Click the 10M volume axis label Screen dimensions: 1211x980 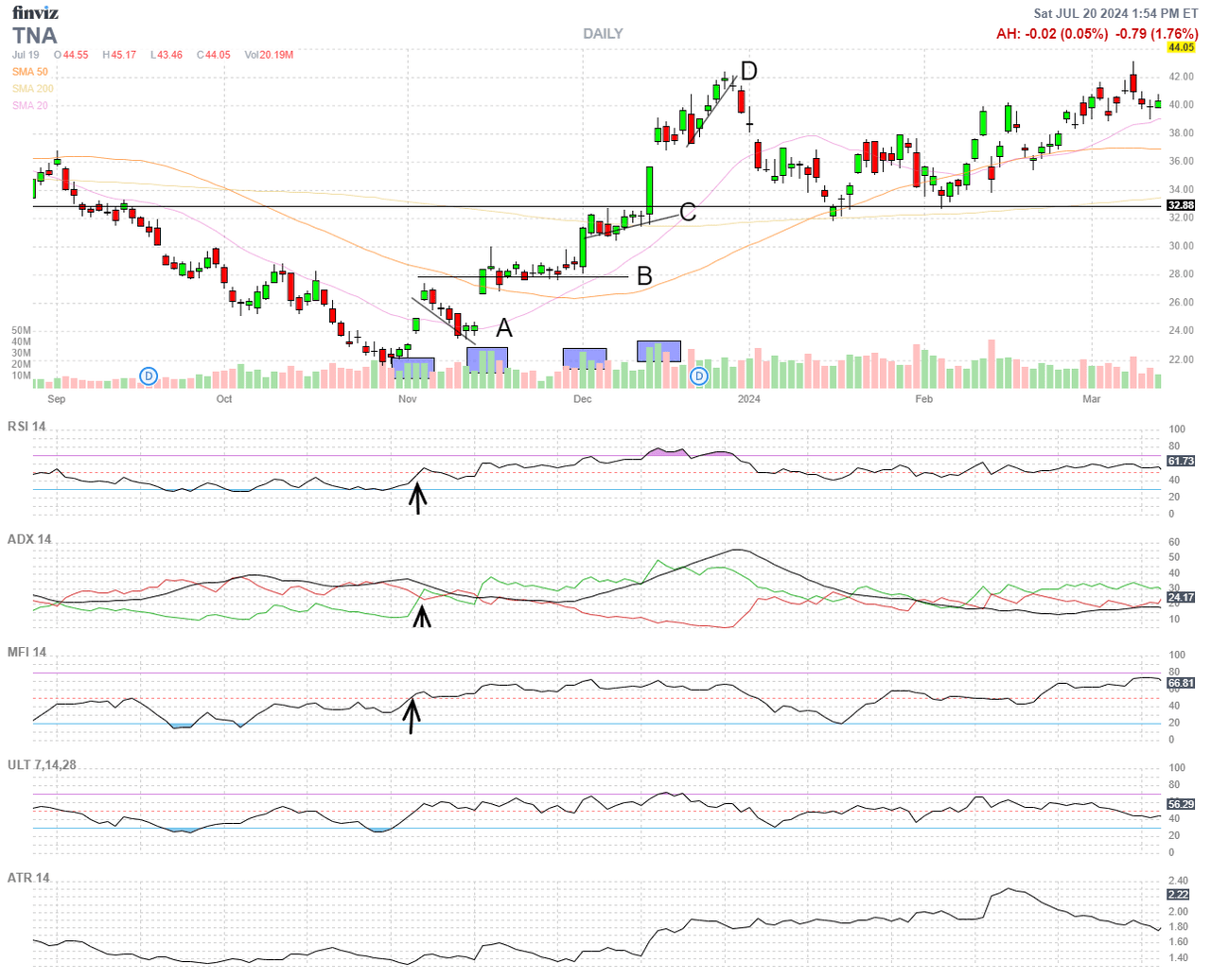click(x=21, y=376)
